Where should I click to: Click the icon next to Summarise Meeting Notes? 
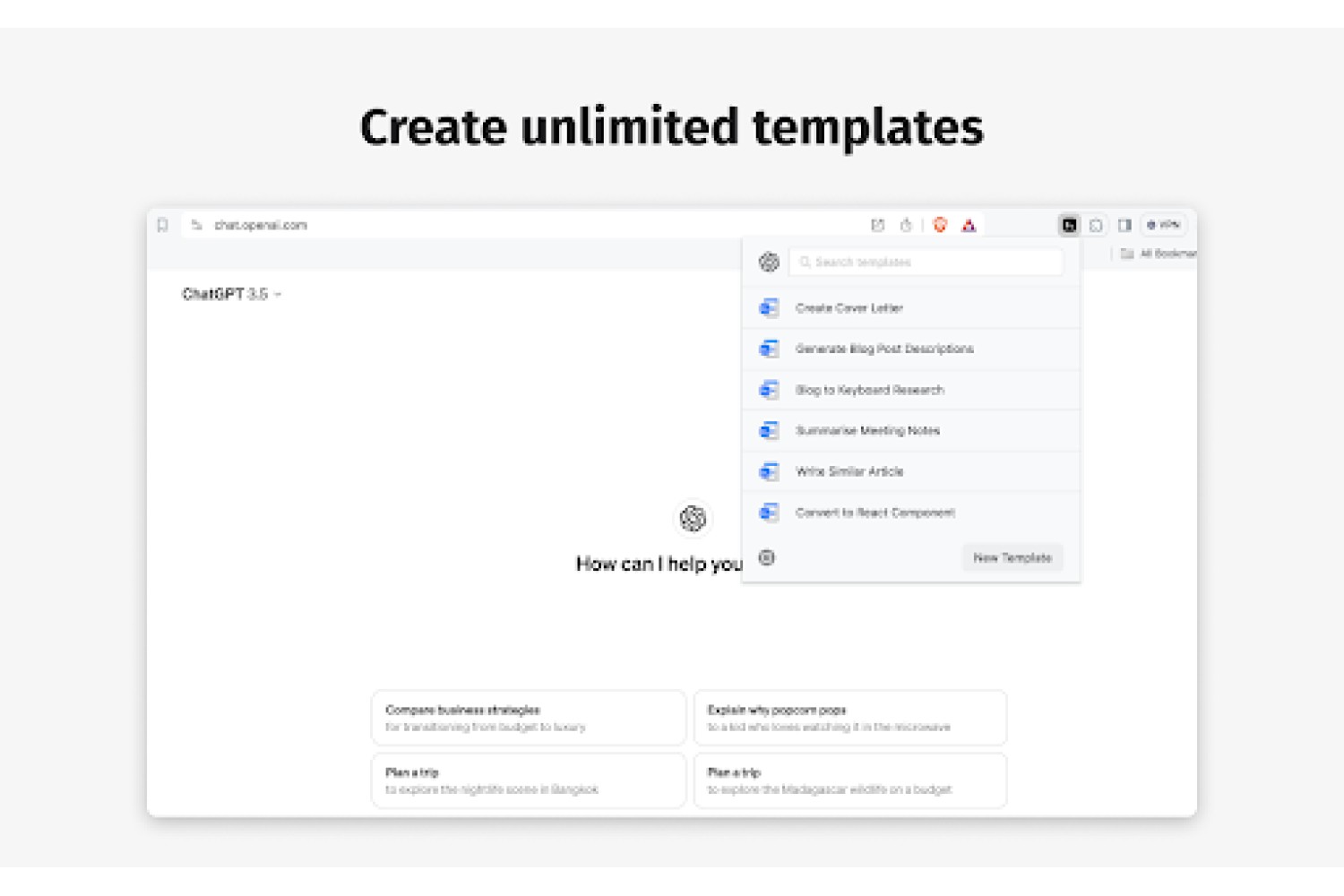tap(769, 431)
